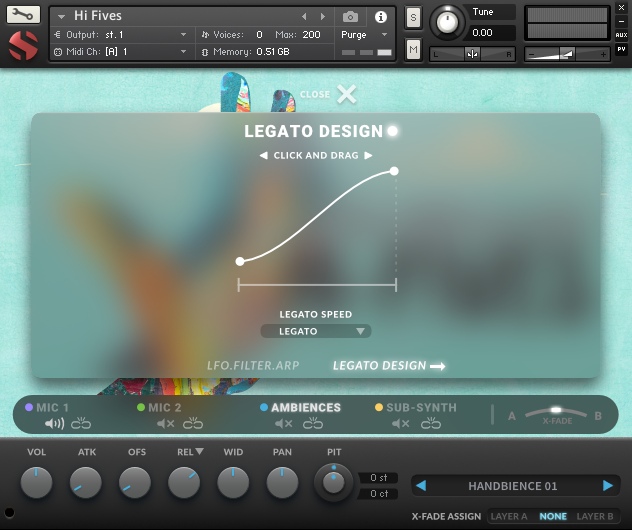The width and height of the screenshot is (632, 530).
Task: Open the camera snapshot view
Action: click(350, 17)
